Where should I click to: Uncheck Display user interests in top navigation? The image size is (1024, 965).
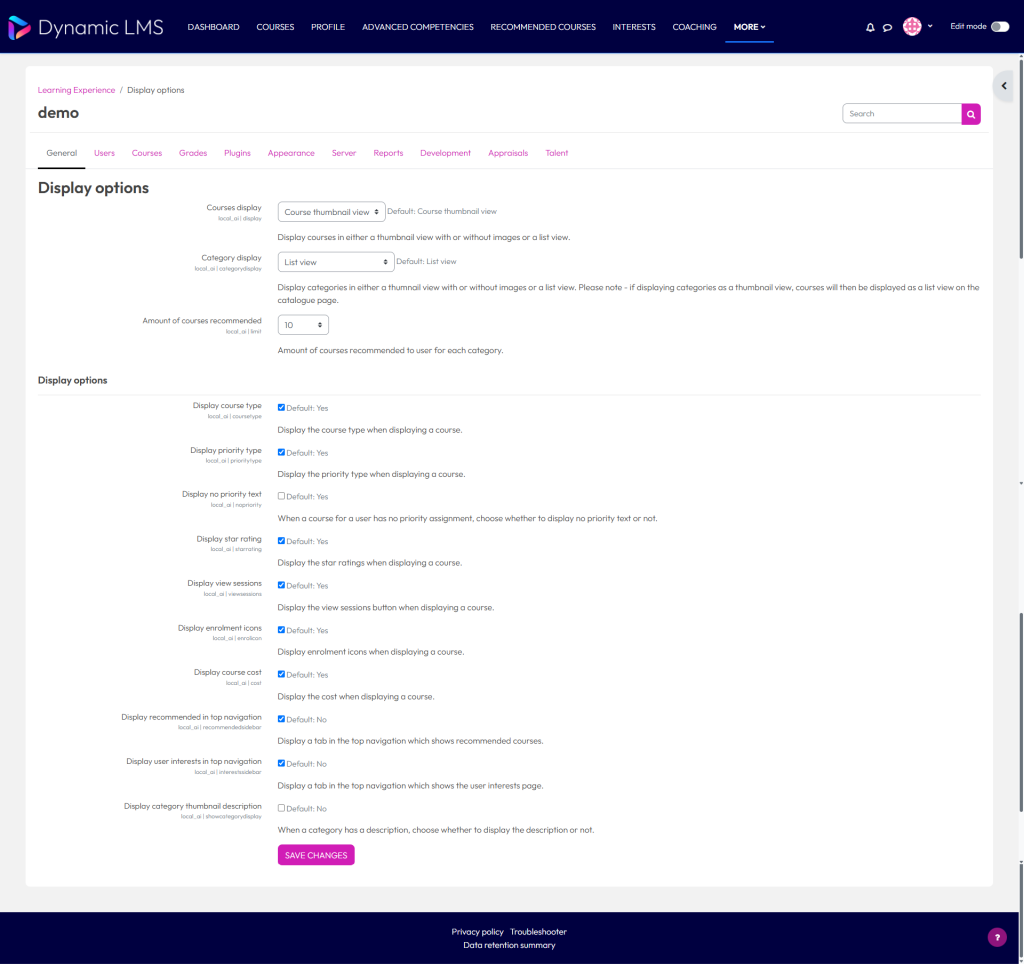pos(281,763)
